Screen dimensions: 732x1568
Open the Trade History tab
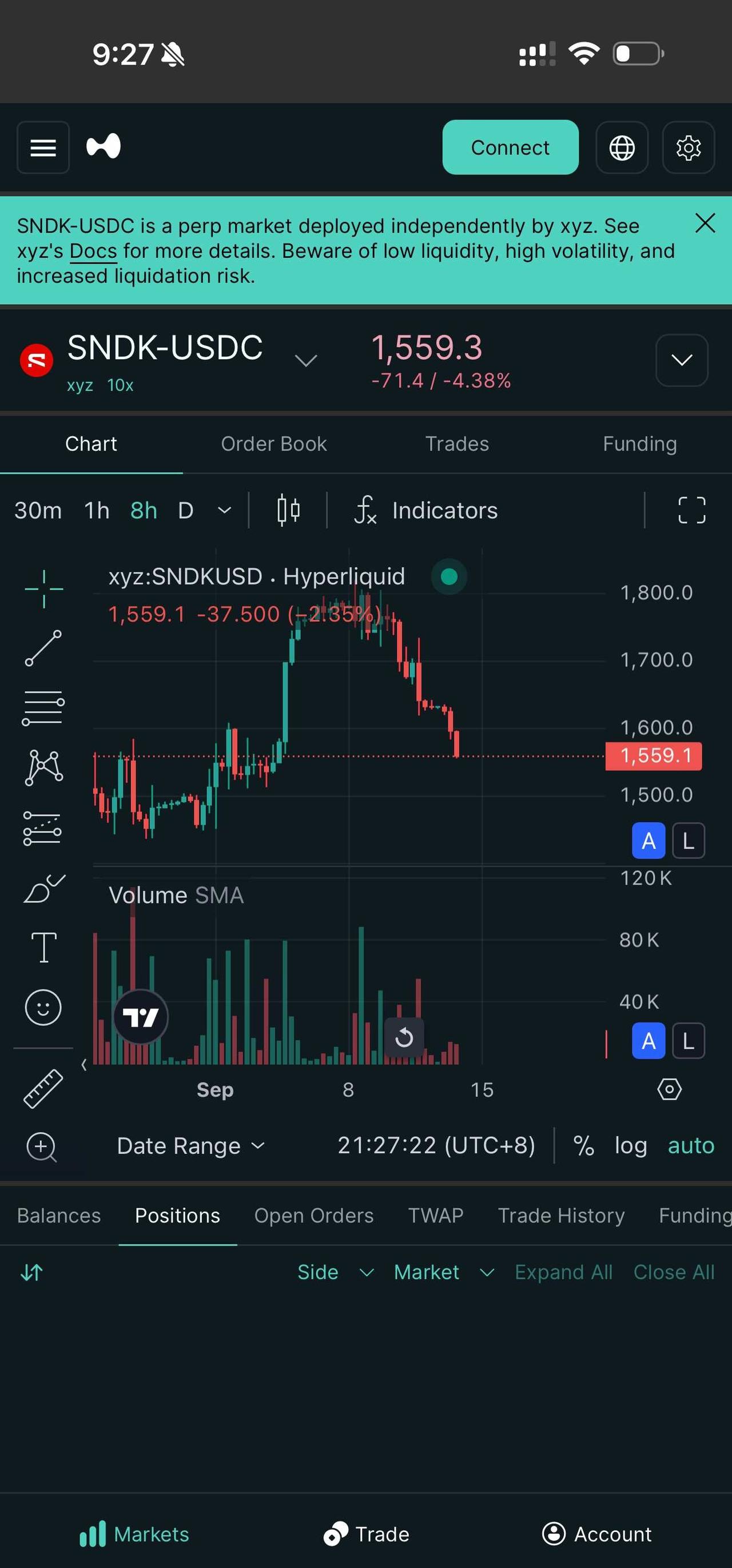click(x=561, y=1216)
